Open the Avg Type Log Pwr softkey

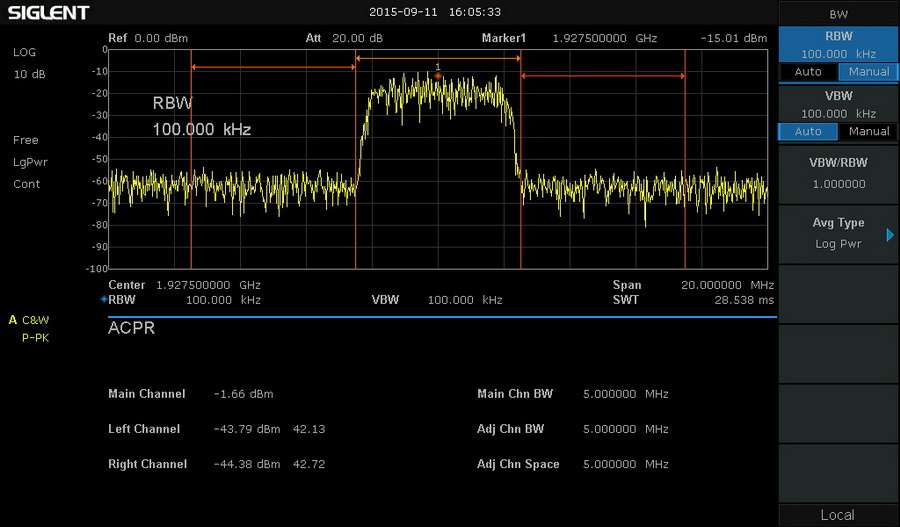click(838, 234)
